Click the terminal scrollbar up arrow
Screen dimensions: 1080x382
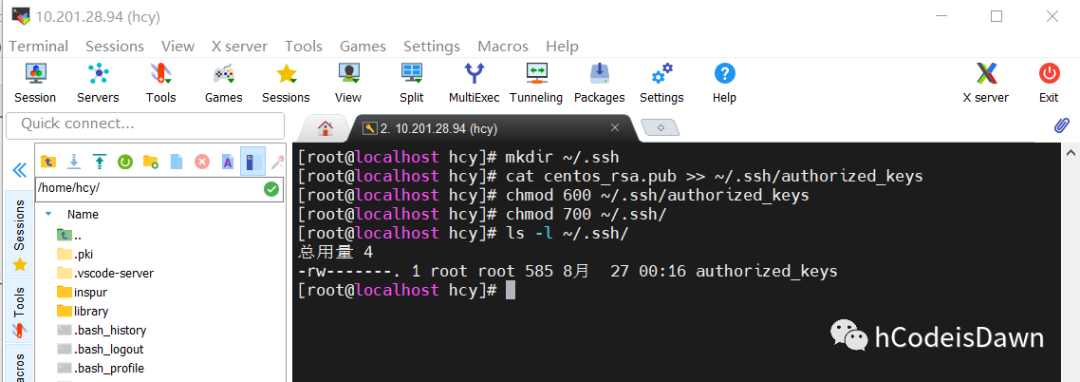pyautogui.click(x=1070, y=152)
